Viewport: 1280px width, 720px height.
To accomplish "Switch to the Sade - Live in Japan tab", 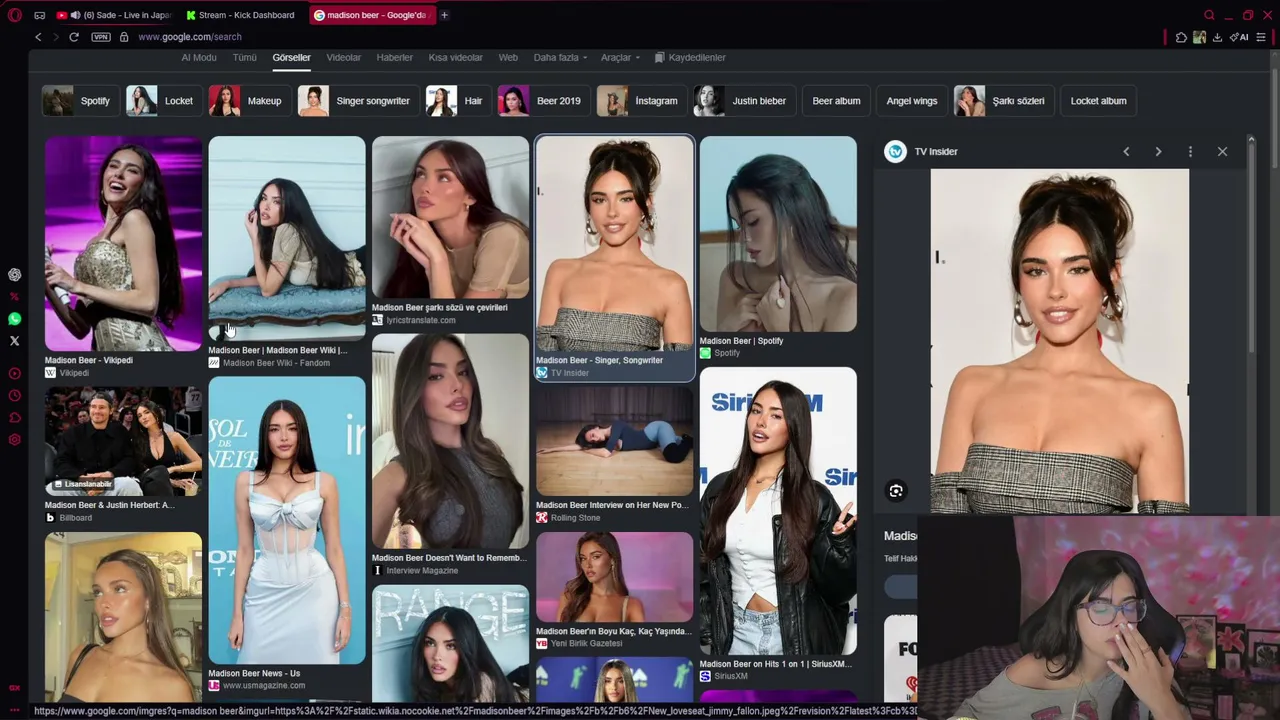I will [115, 15].
